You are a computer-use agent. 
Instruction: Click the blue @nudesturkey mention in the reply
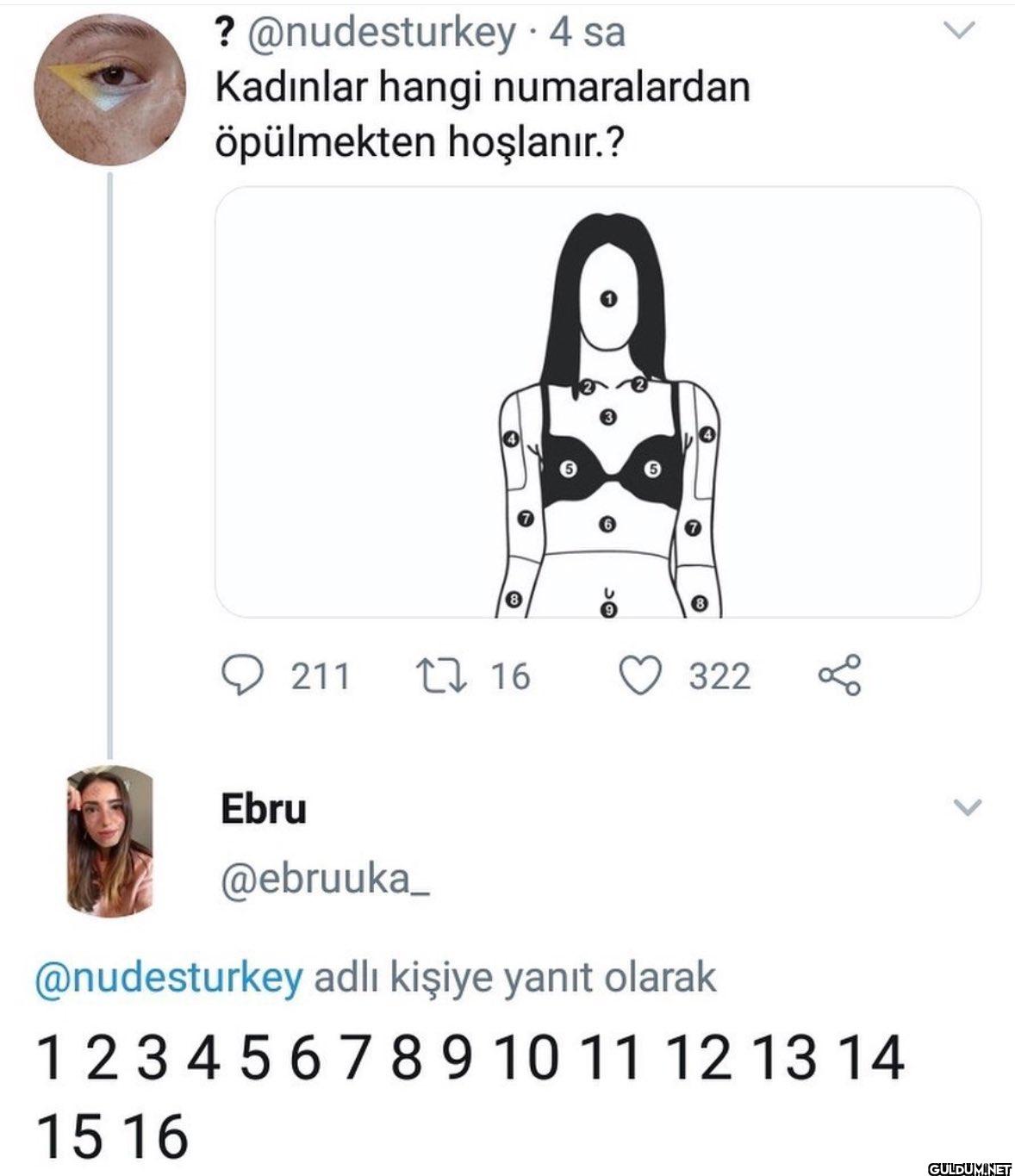169,978
